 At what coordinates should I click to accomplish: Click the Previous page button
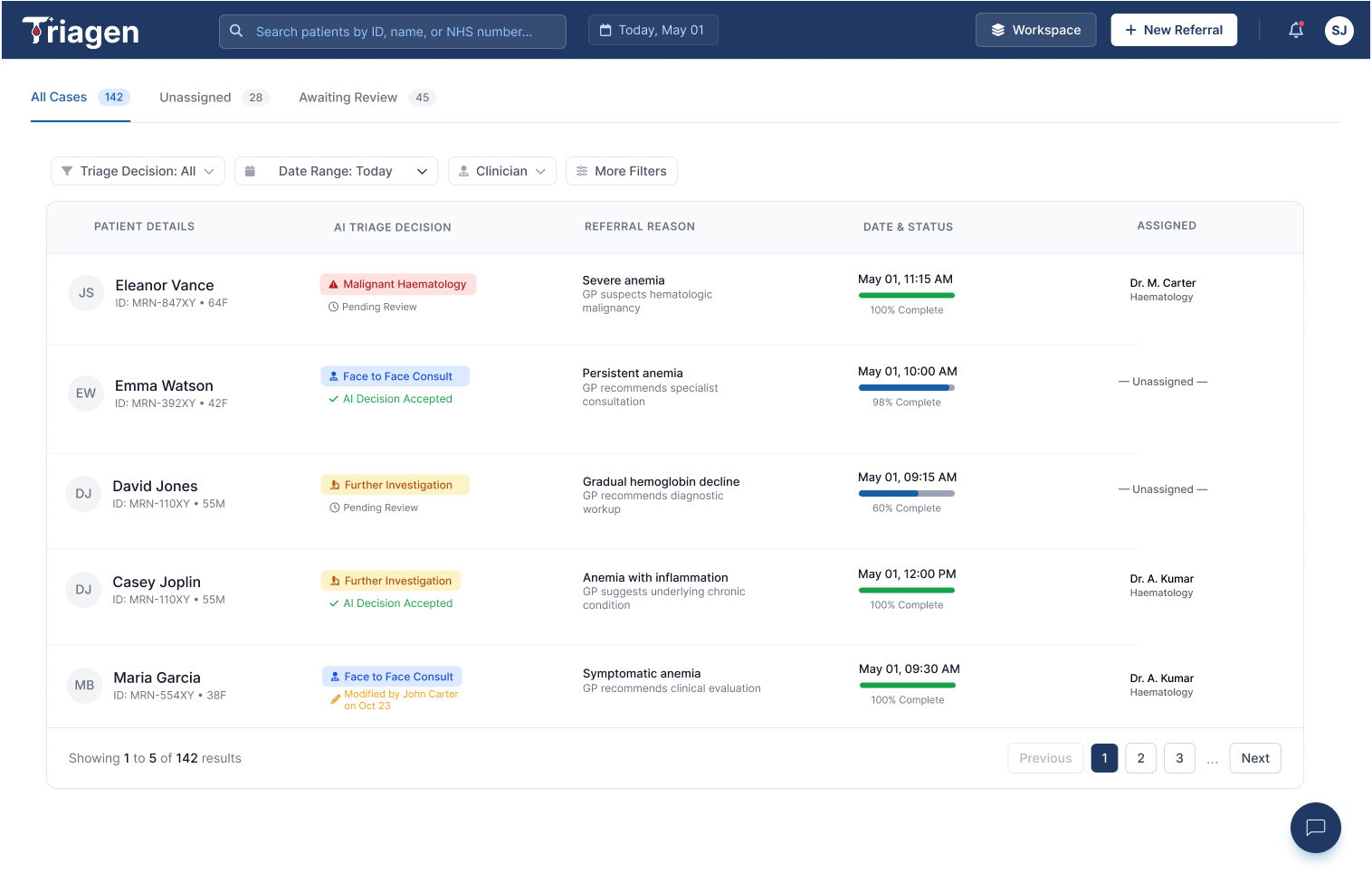click(x=1045, y=758)
